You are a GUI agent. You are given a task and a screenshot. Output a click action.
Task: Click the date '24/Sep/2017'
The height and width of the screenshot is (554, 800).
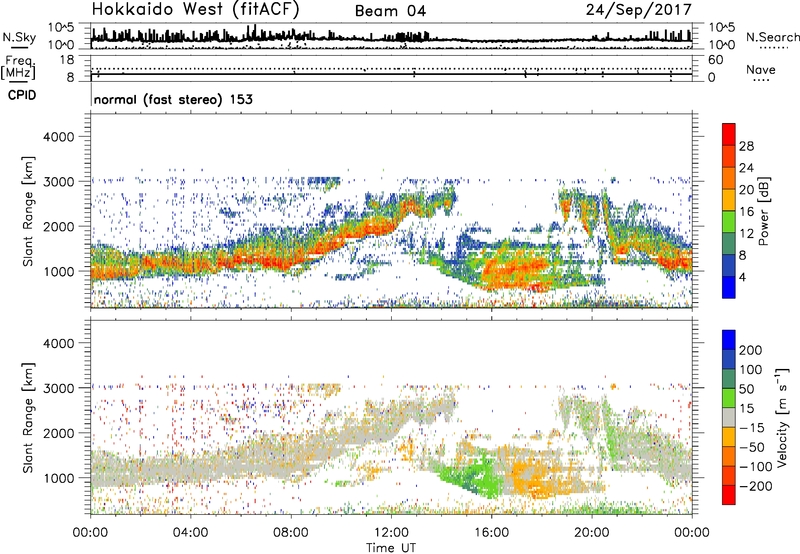[x=639, y=10]
